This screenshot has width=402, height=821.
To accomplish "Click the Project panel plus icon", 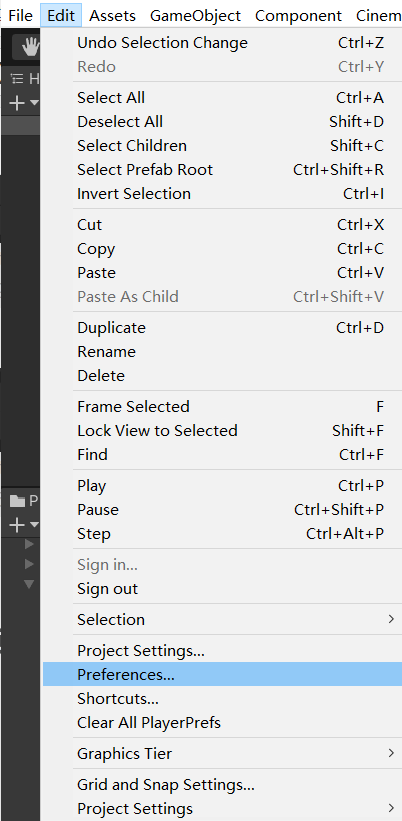I will coord(17,524).
